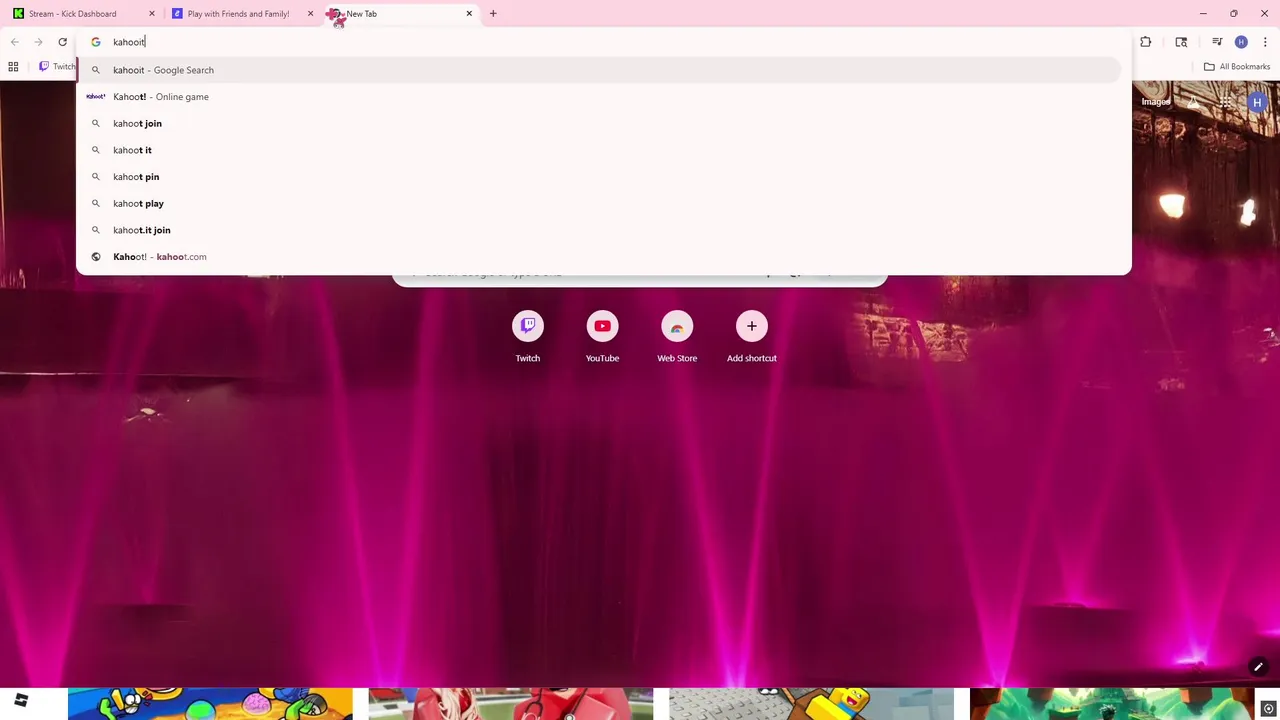Viewport: 1280px width, 720px height.
Task: Switch to the Stream - Kick Dashboard tab
Action: [x=82, y=14]
